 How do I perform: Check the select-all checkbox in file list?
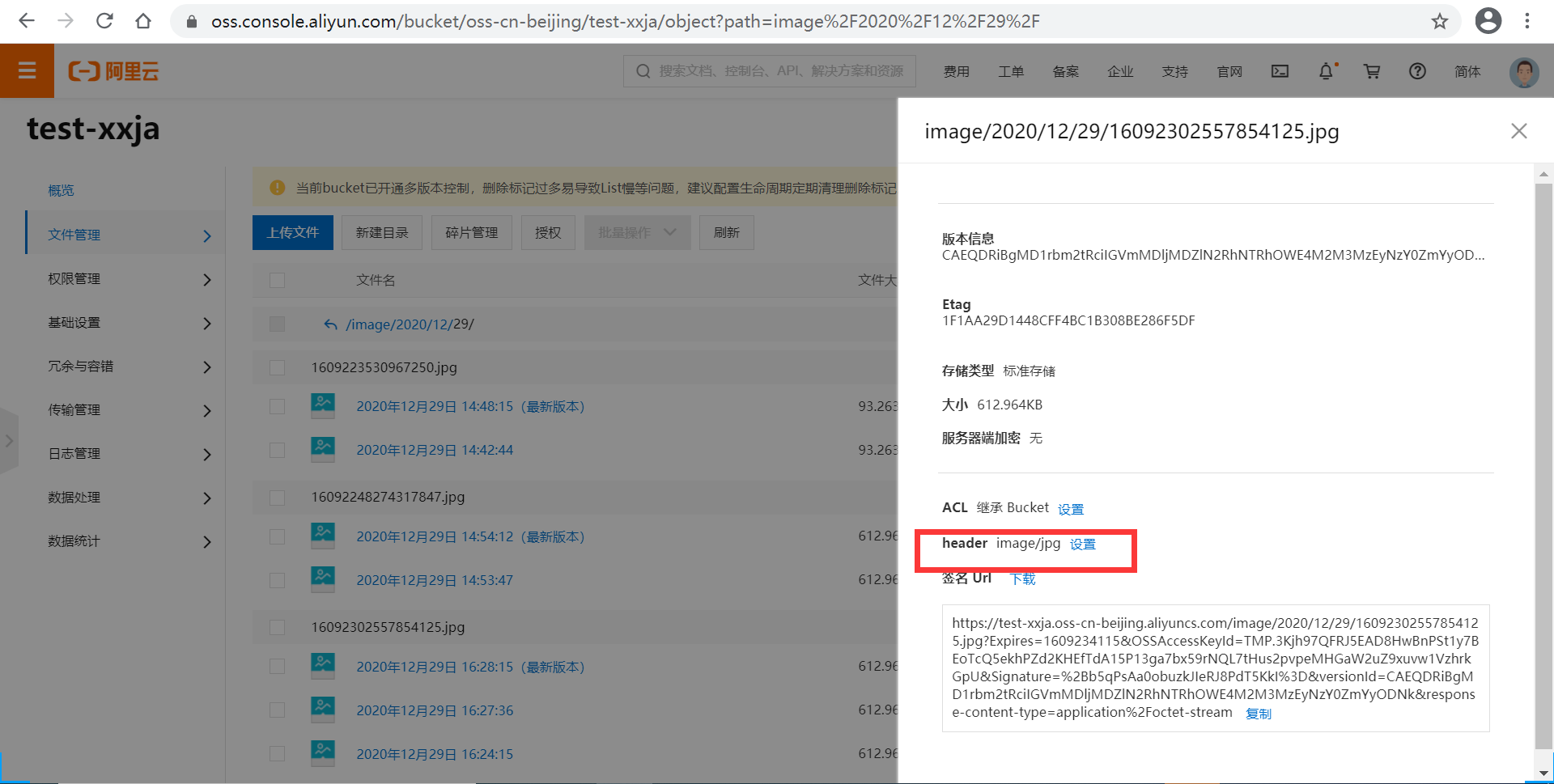click(x=277, y=280)
